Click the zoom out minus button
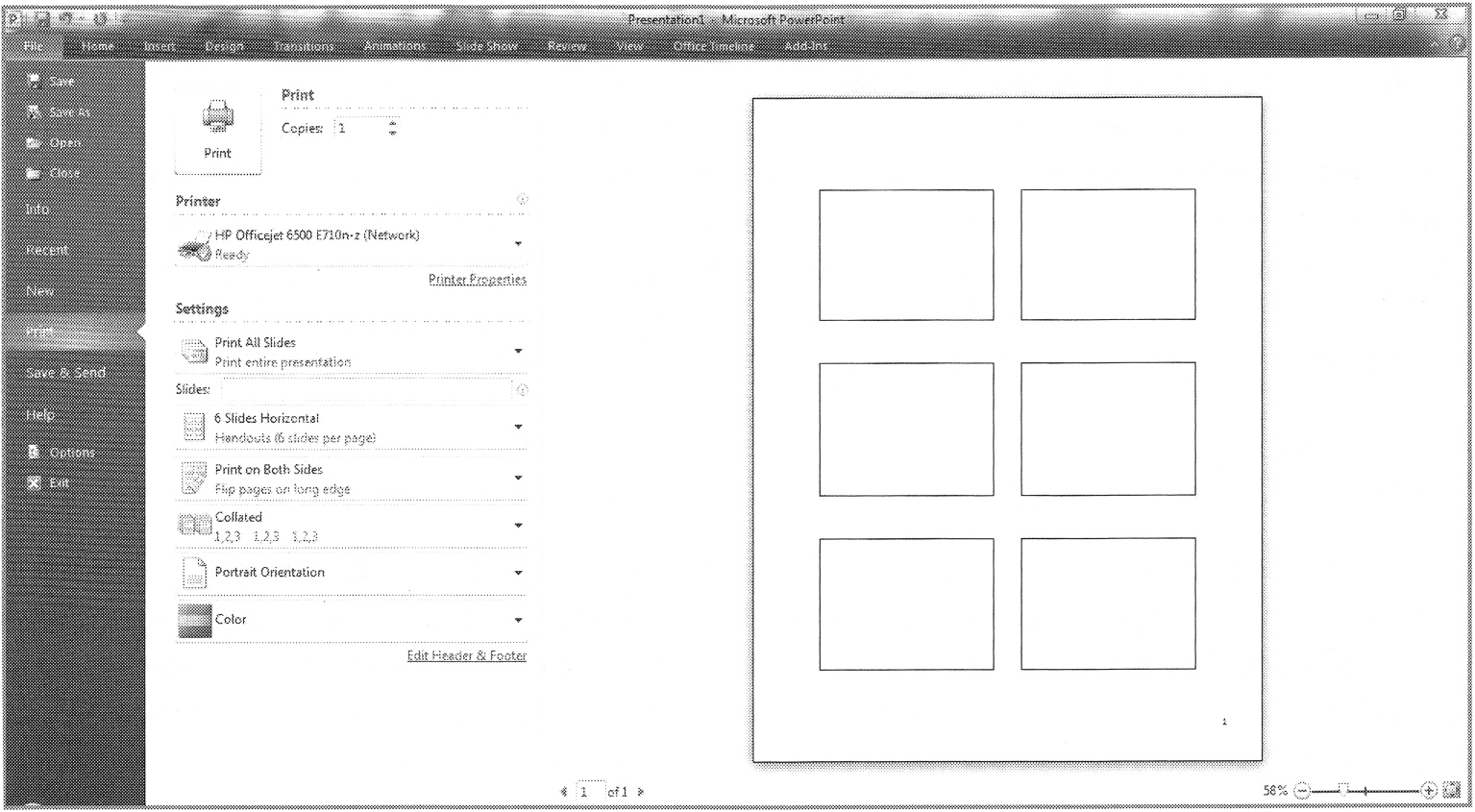Screen dimensions: 1475x812 click(x=1302, y=791)
